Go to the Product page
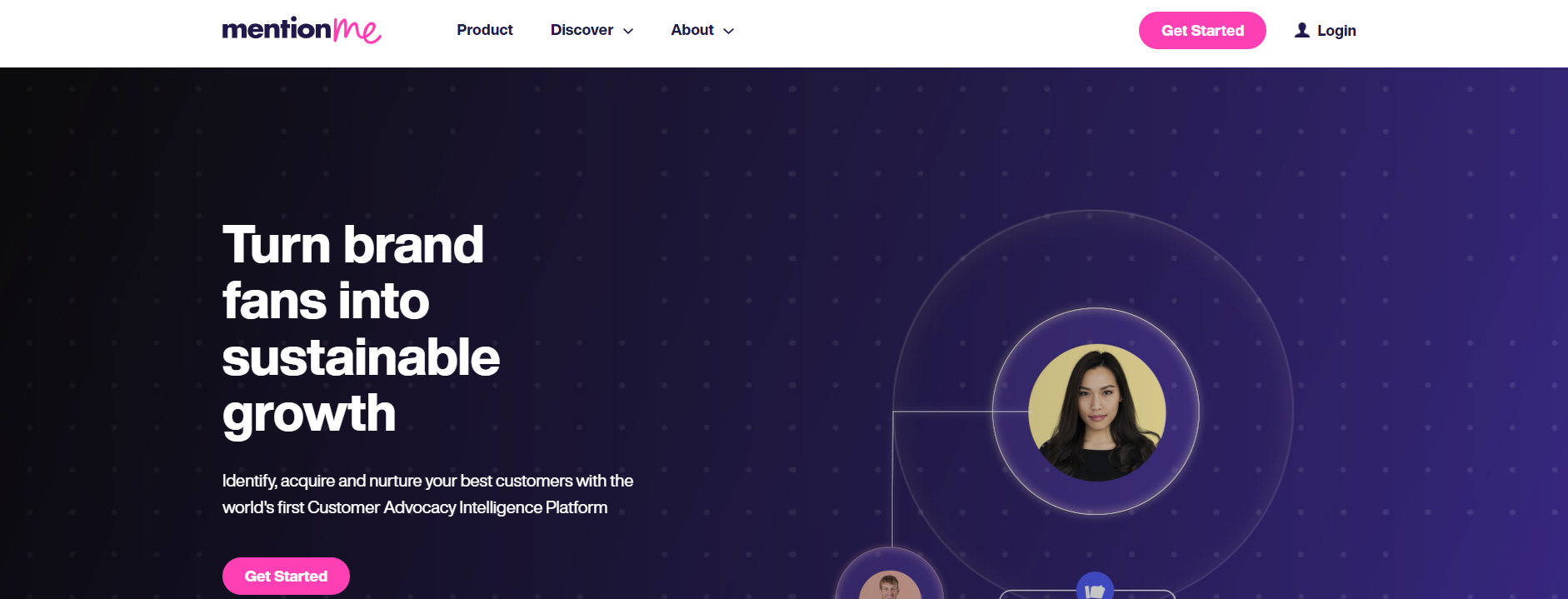Image resolution: width=1568 pixels, height=599 pixels. (484, 30)
